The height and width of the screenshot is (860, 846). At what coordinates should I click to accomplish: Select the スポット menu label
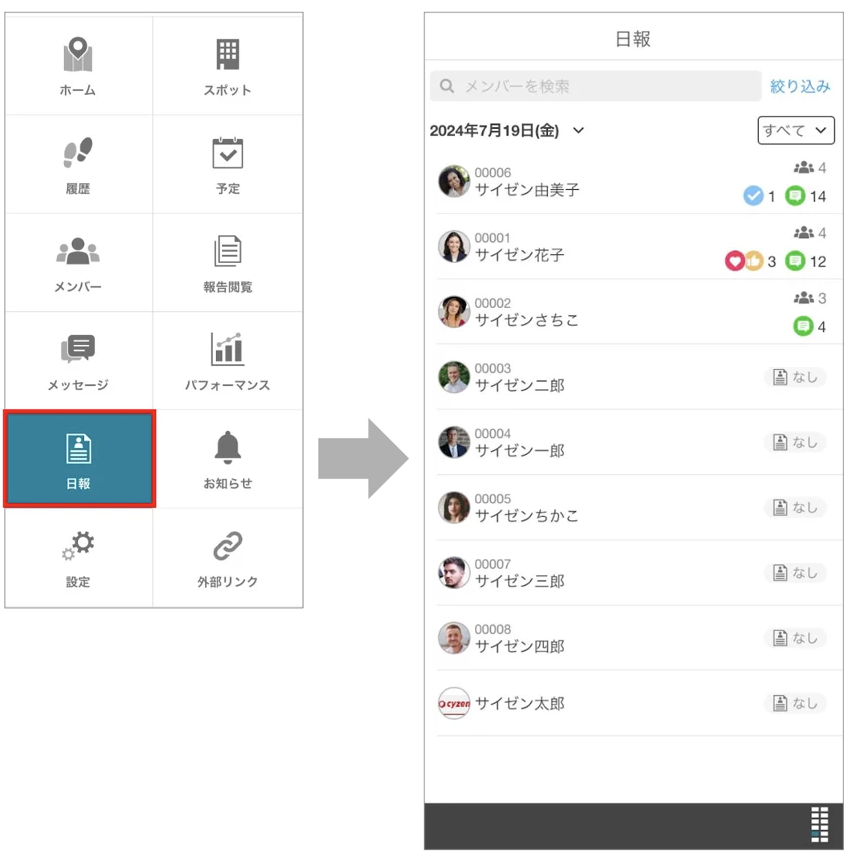point(227,90)
